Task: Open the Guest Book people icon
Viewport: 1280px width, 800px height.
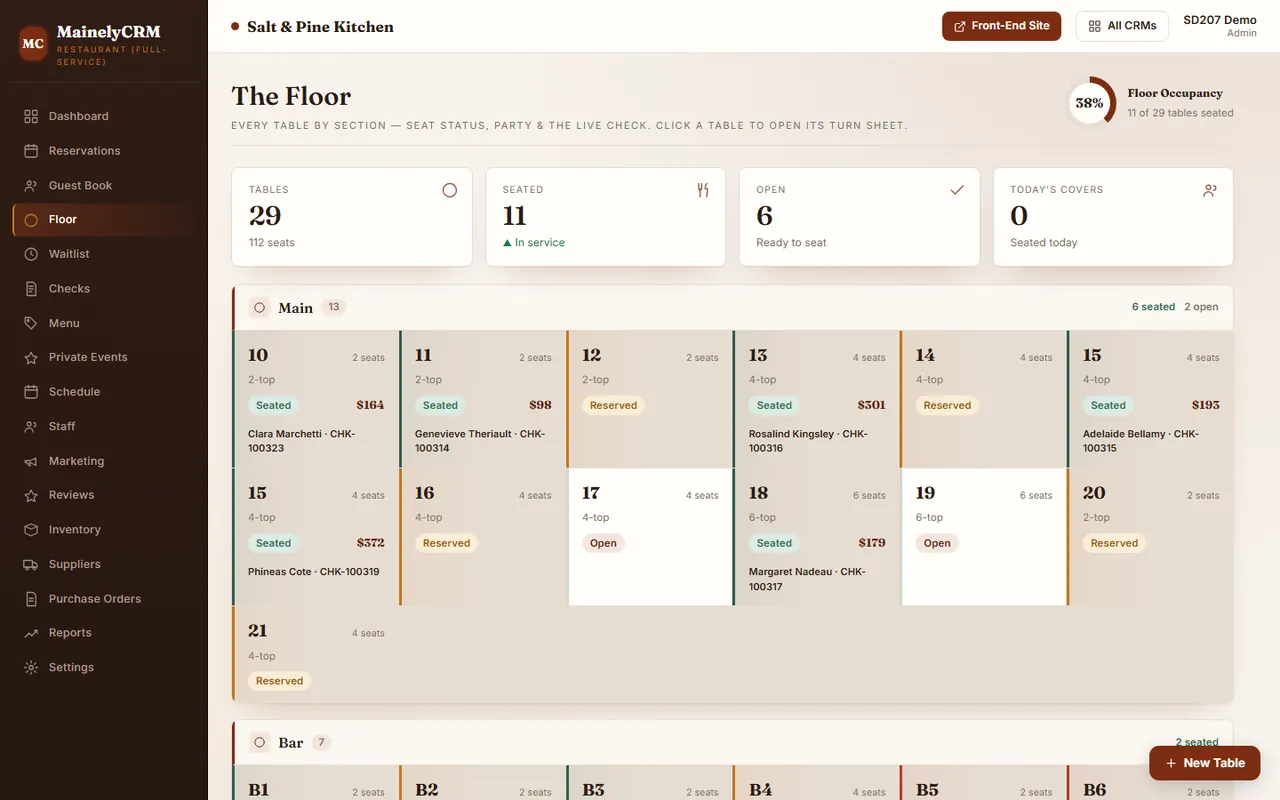Action: [x=31, y=185]
